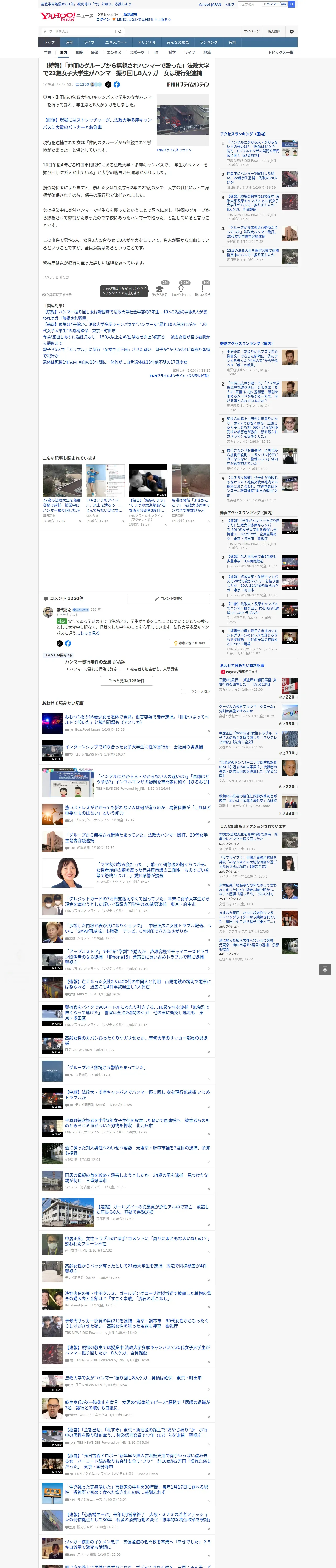Toggle the コメント非表示 checkbox
Image resolution: width=336 pixels, height=1568 pixels.
[183, 691]
